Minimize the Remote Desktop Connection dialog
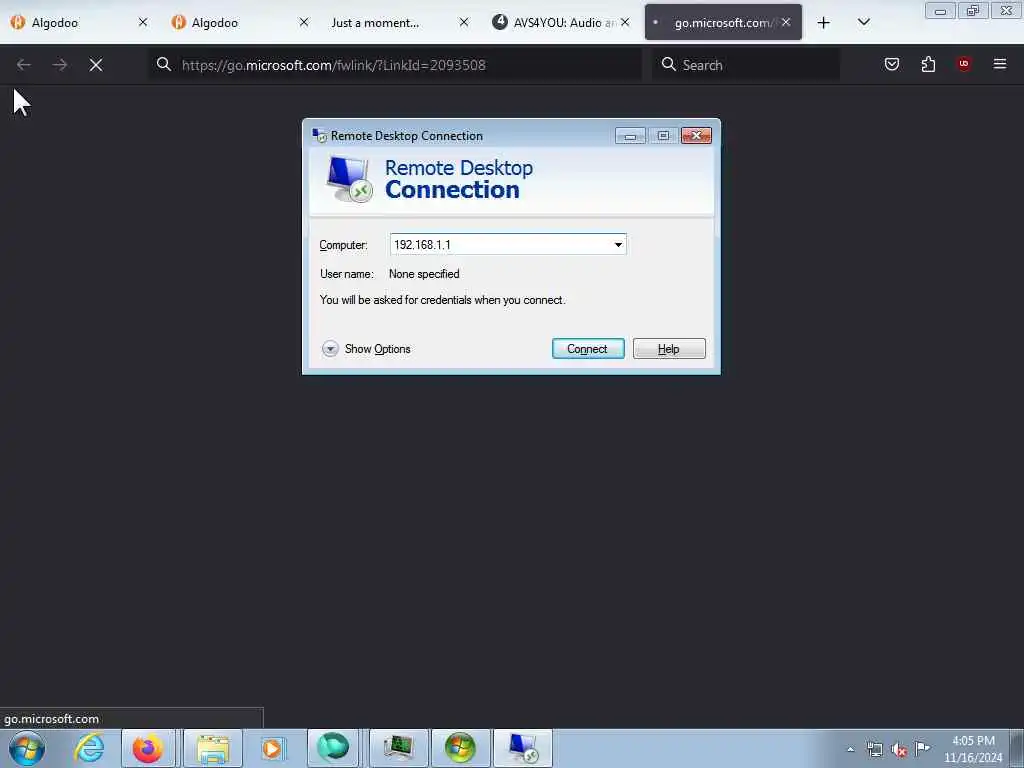Screen dimensions: 1024x768 [x=630, y=135]
